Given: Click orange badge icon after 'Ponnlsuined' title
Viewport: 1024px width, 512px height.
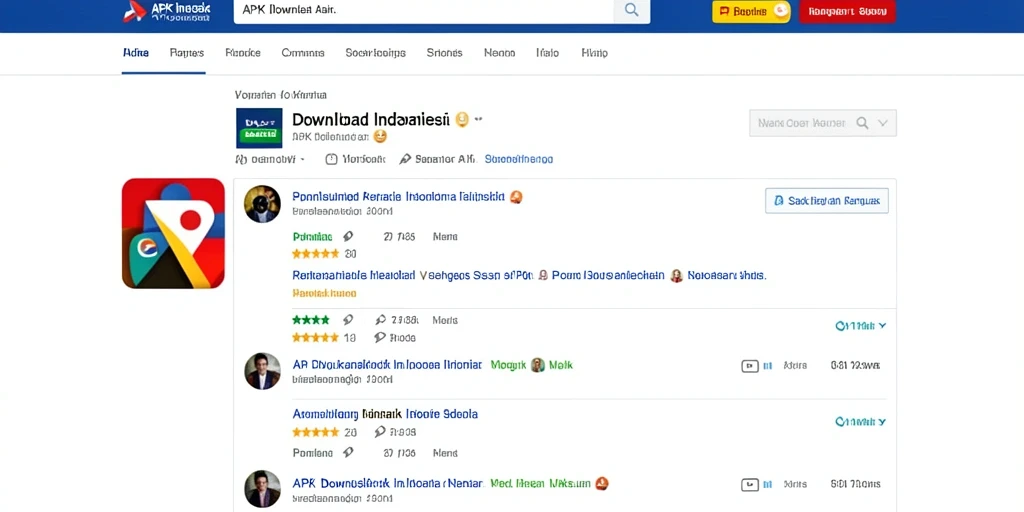Looking at the screenshot, I should pyautogui.click(x=516, y=197).
